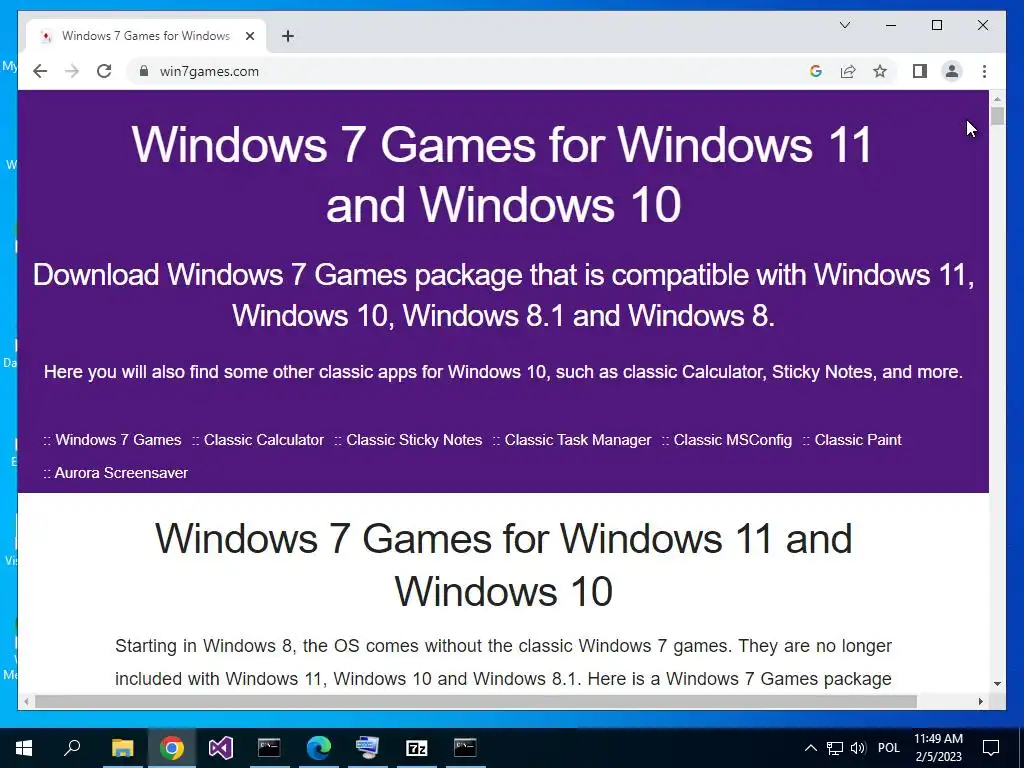1024x768 pixels.
Task: Open the Google icon in the address bar
Action: [816, 71]
